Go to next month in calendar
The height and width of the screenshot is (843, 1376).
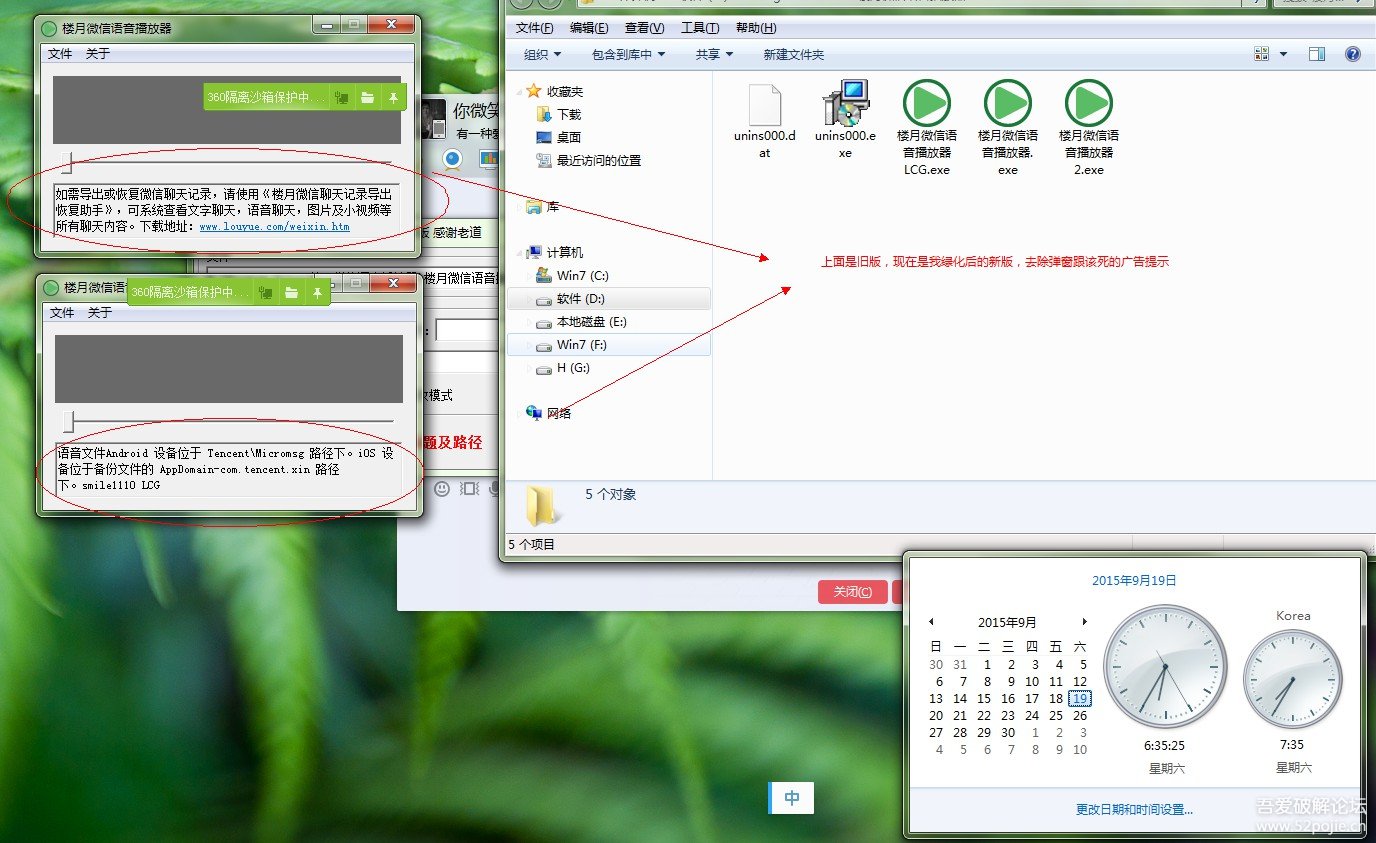coord(1084,622)
